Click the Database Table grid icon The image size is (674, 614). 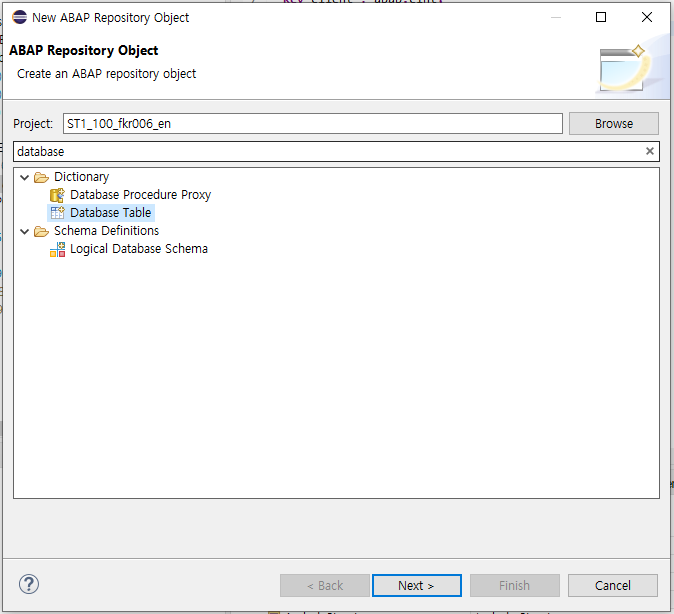point(57,213)
